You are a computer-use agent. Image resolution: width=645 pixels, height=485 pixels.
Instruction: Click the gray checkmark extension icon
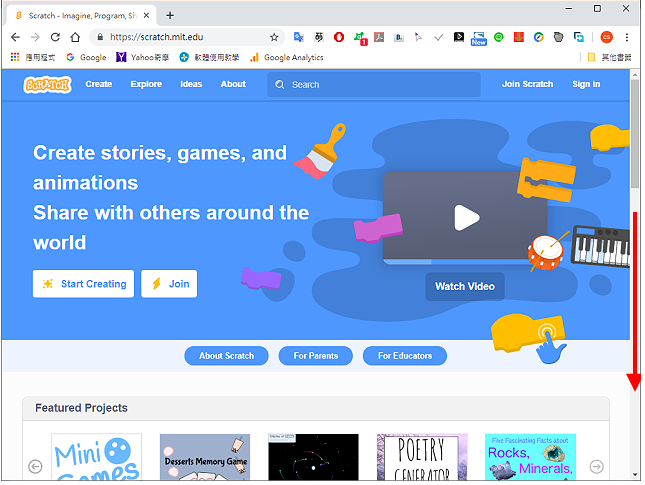439,37
